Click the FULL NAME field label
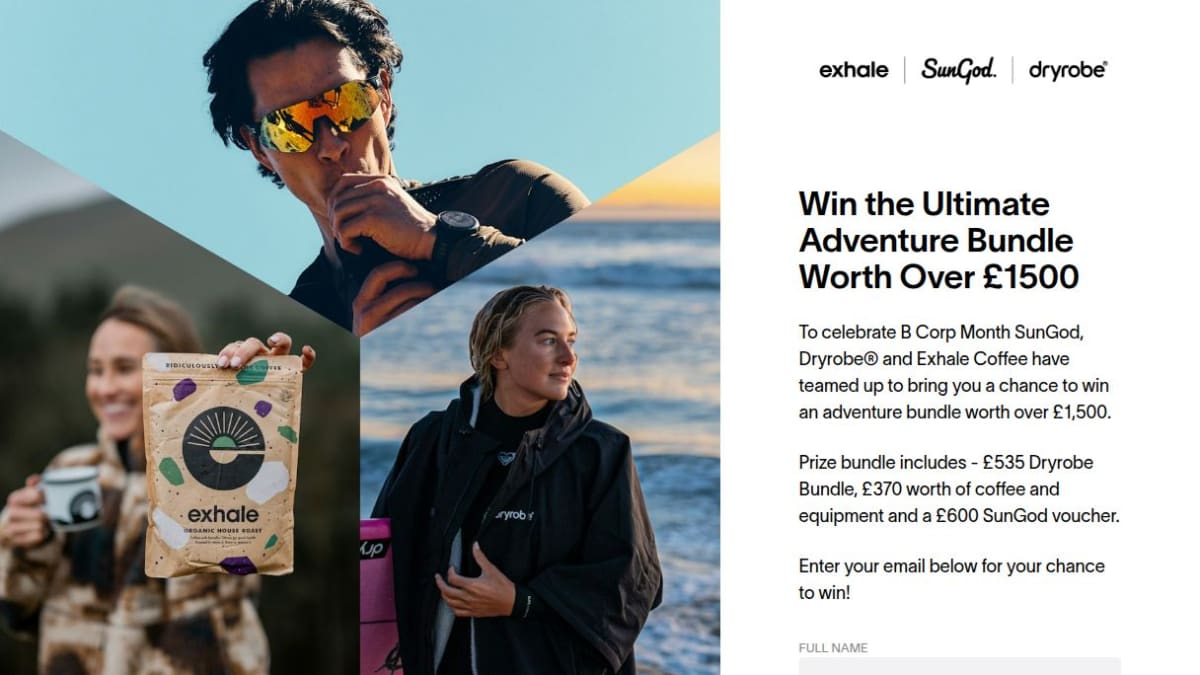Viewport: 1200px width, 675px height. pyautogui.click(x=833, y=648)
